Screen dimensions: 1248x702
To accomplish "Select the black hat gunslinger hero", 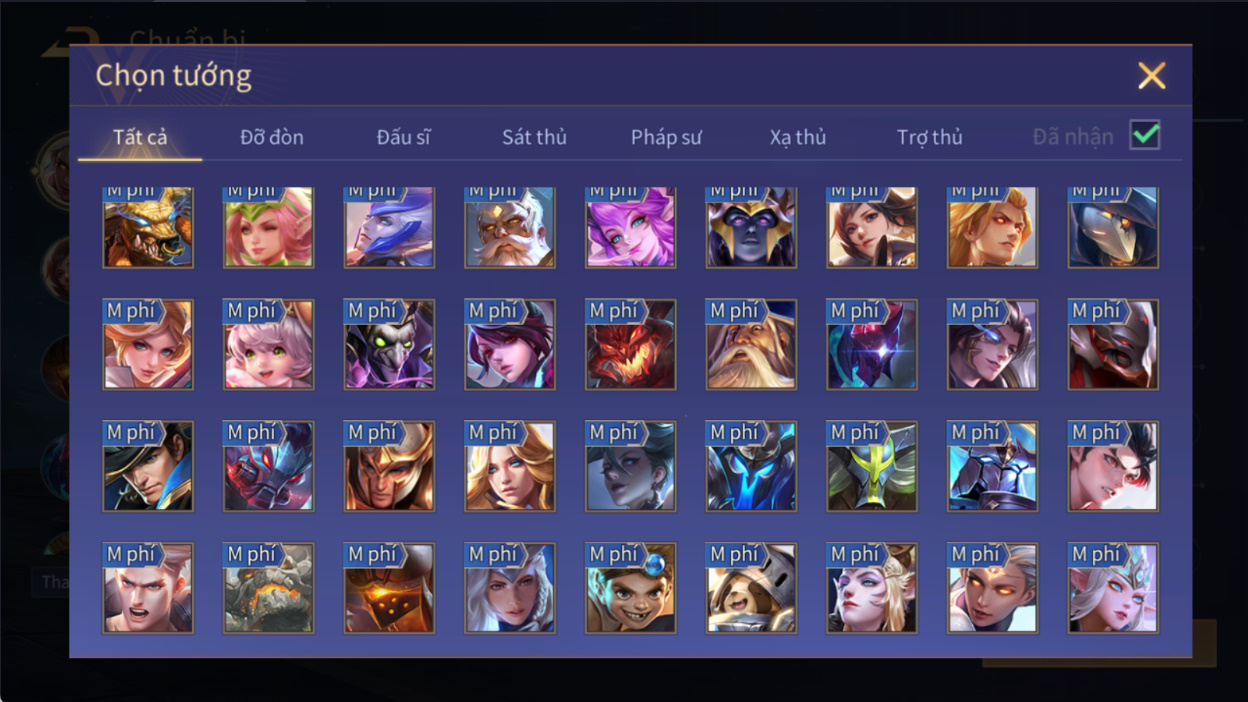I will [x=148, y=467].
